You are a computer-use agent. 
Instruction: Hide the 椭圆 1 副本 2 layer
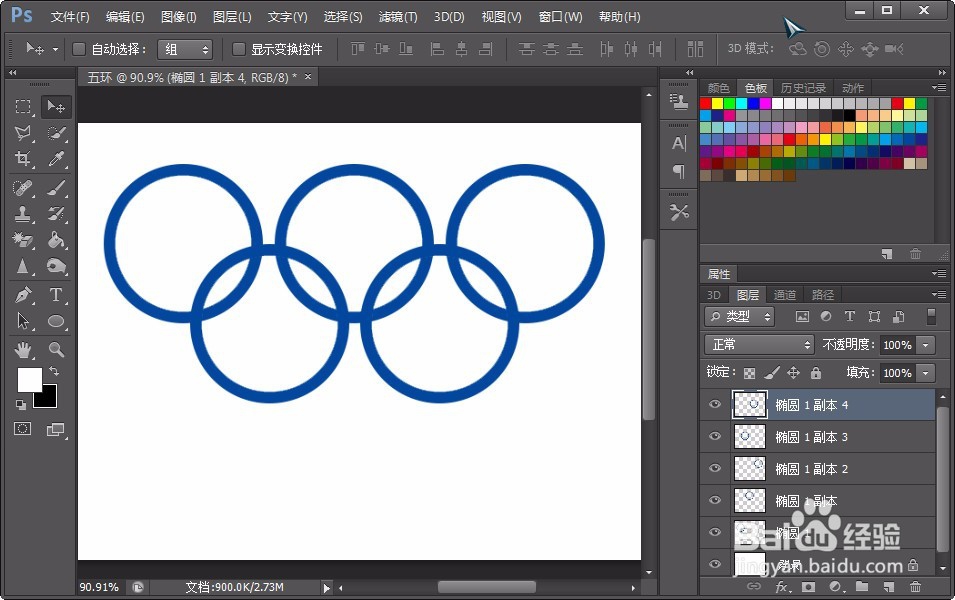point(715,468)
